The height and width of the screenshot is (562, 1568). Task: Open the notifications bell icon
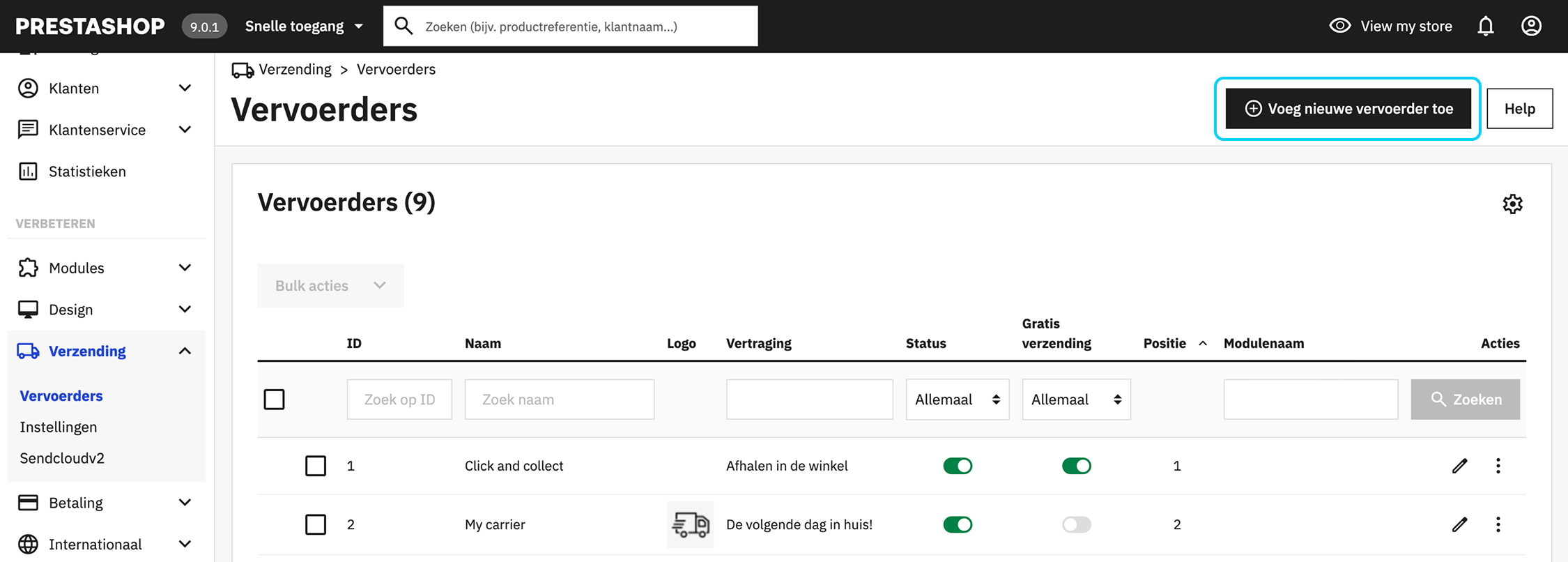(x=1485, y=26)
